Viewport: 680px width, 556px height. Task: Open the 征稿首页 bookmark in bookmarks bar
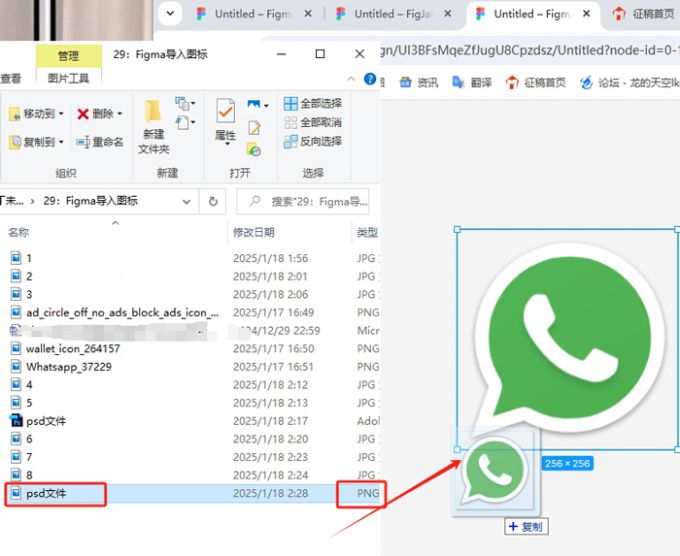coord(536,82)
